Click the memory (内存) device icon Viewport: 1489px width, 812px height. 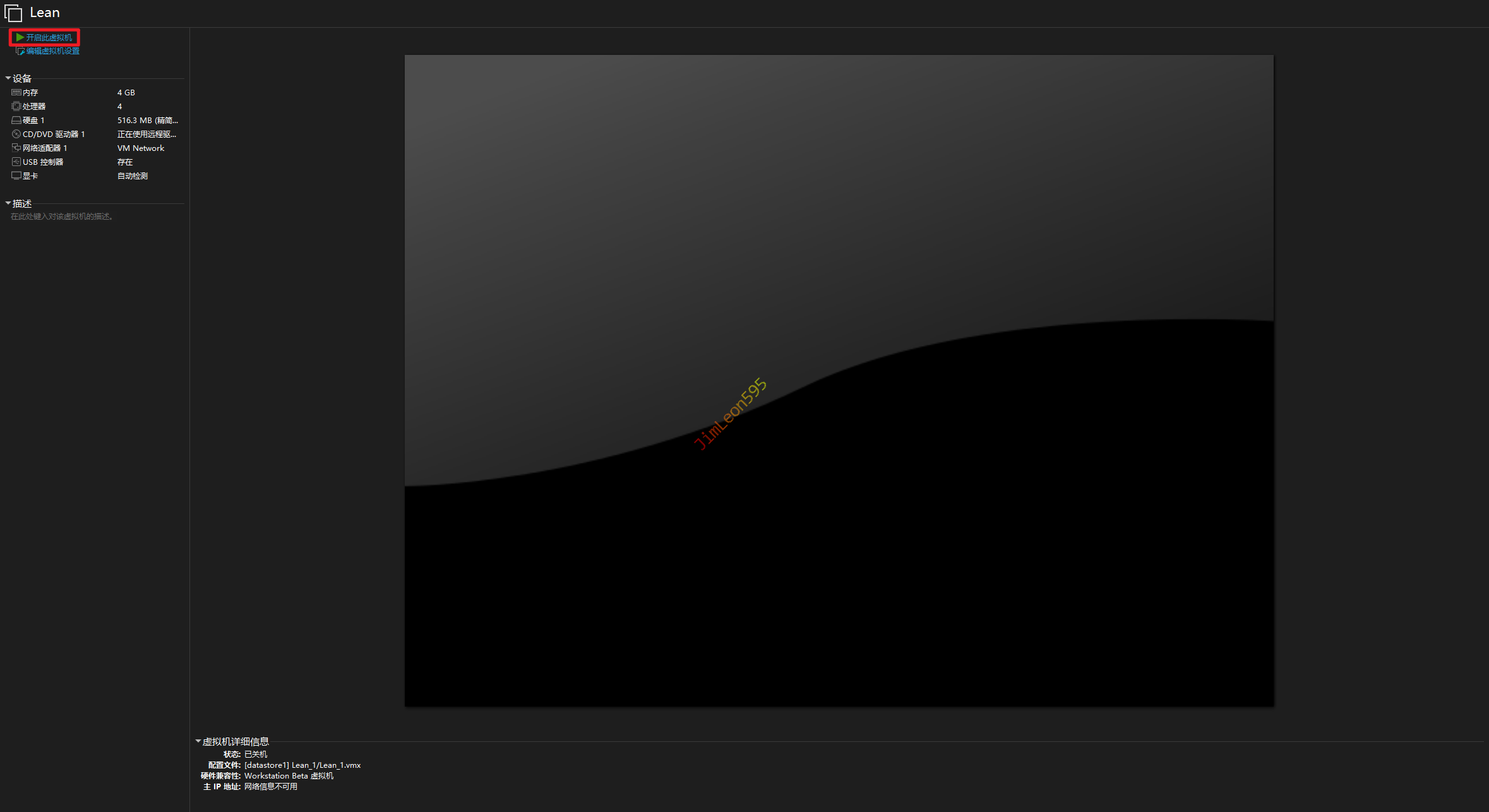click(16, 93)
